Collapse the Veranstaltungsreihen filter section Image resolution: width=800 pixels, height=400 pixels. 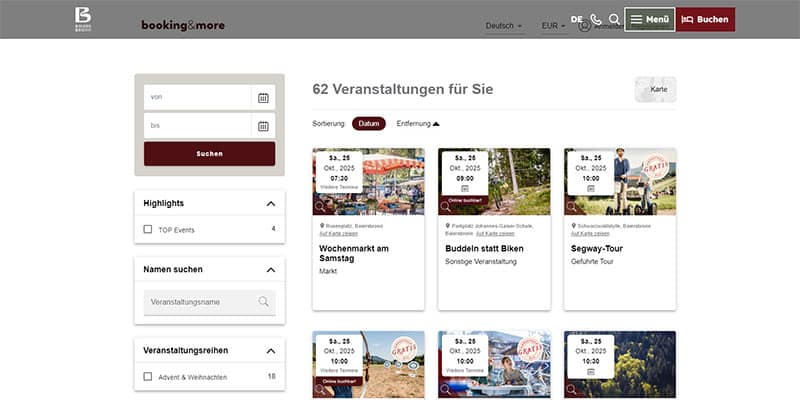[271, 351]
